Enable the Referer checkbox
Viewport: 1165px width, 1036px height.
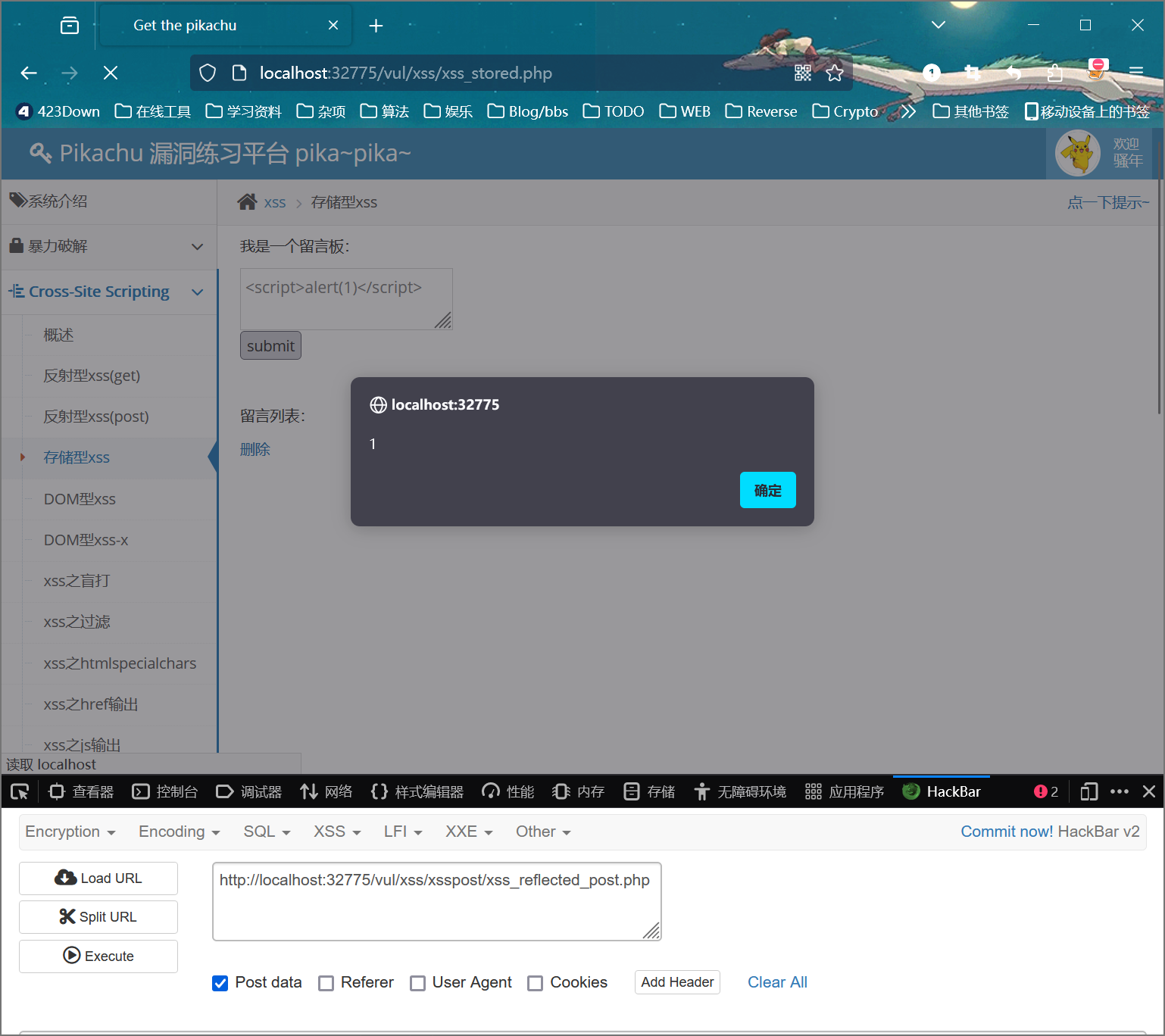coord(326,983)
